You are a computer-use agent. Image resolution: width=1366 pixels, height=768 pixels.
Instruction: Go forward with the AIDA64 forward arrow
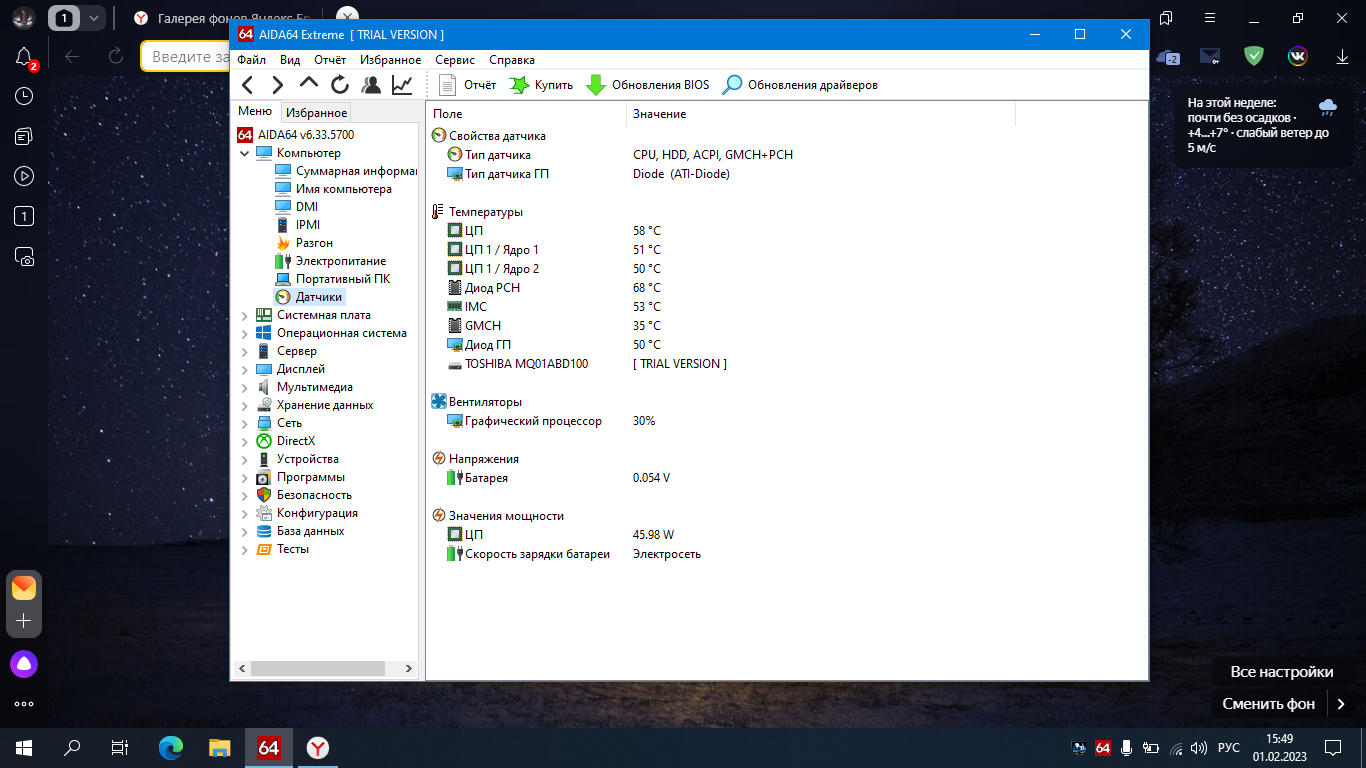[278, 85]
